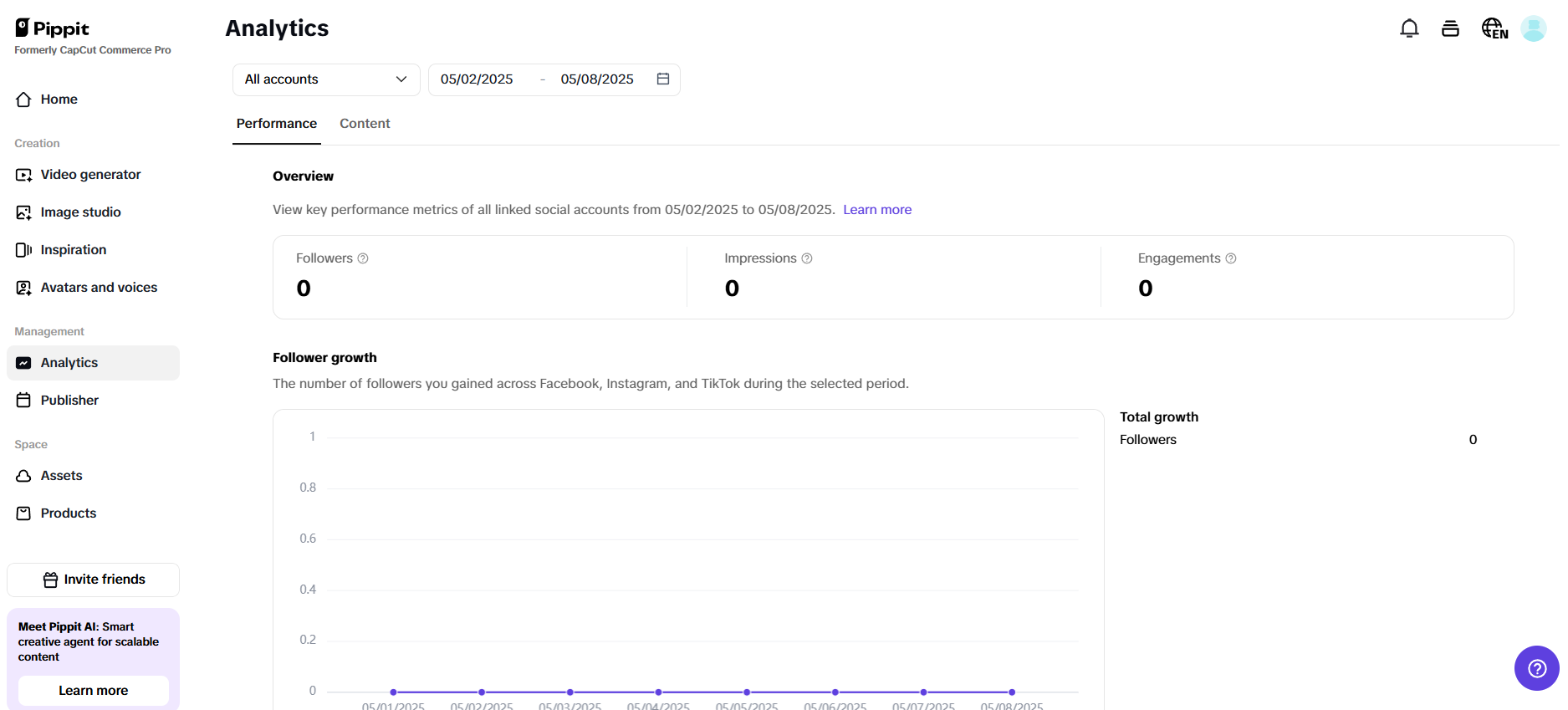1568x710 pixels.
Task: Click the Impressions metric label
Action: (760, 258)
